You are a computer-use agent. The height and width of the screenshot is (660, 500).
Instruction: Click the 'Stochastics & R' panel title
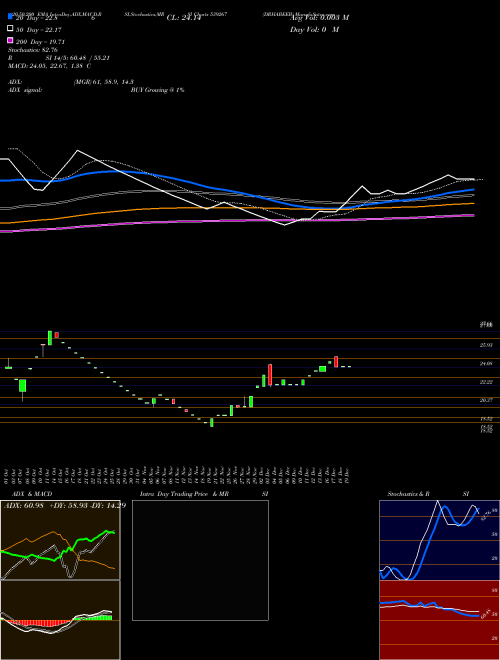point(409,494)
